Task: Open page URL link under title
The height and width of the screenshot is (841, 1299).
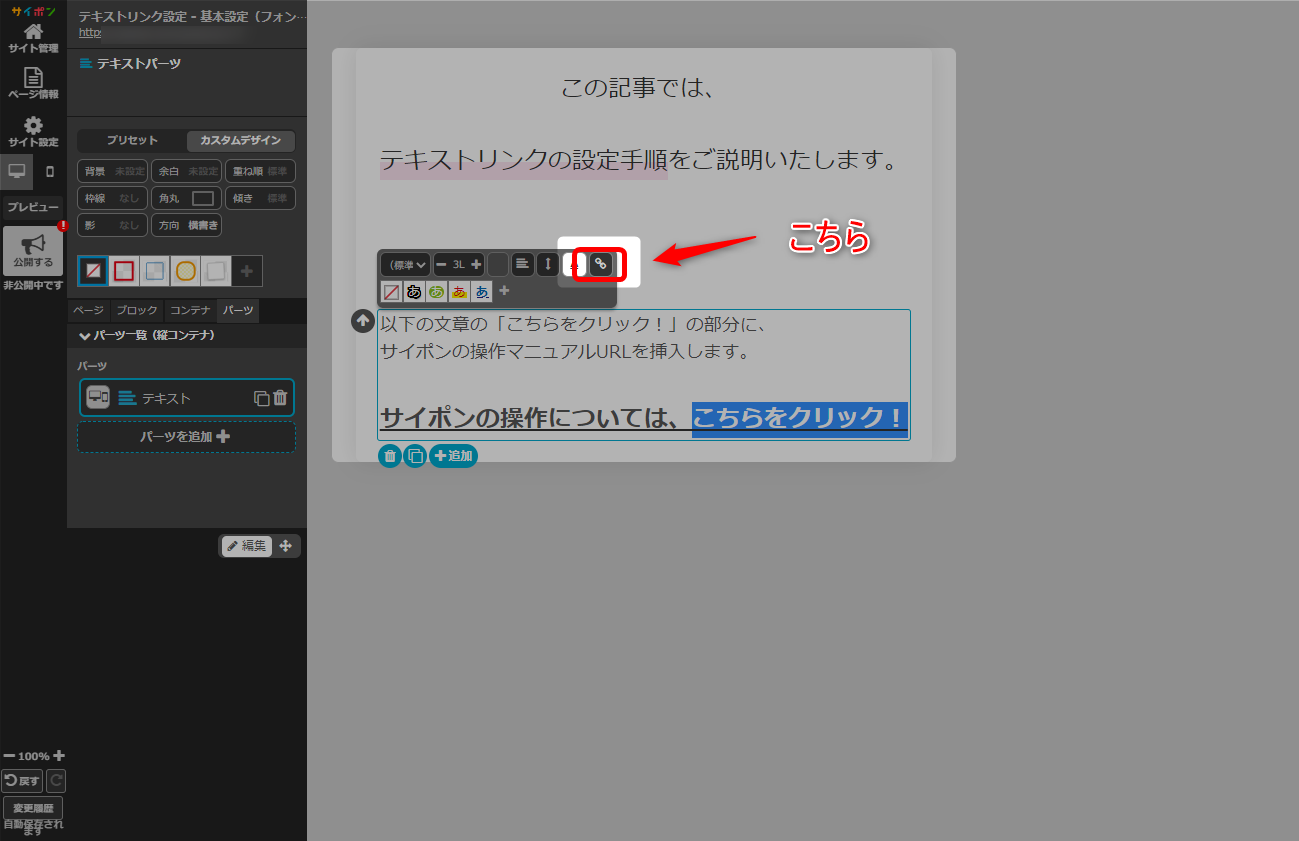Action: 90,32
